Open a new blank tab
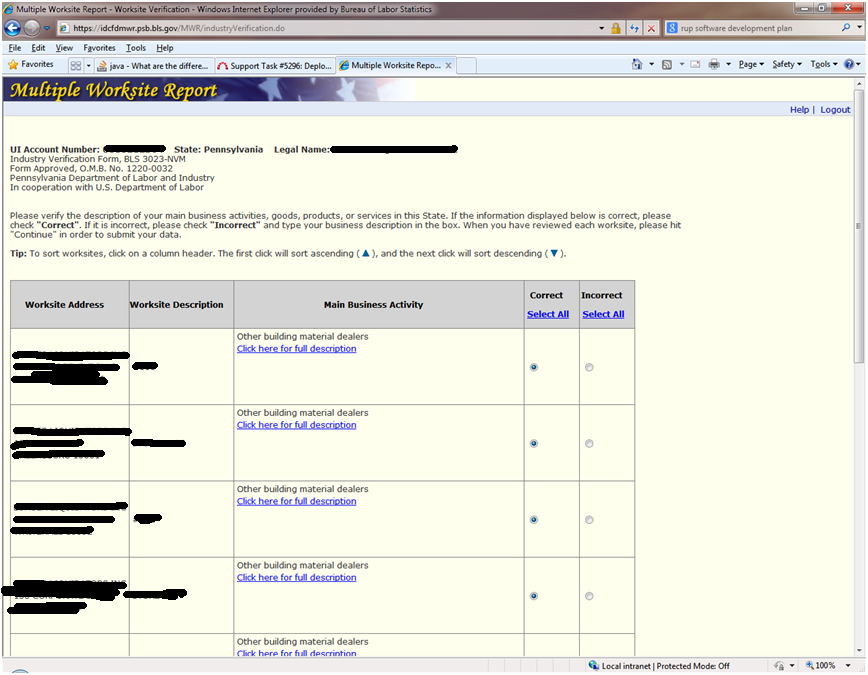This screenshot has width=868, height=675. [466, 65]
